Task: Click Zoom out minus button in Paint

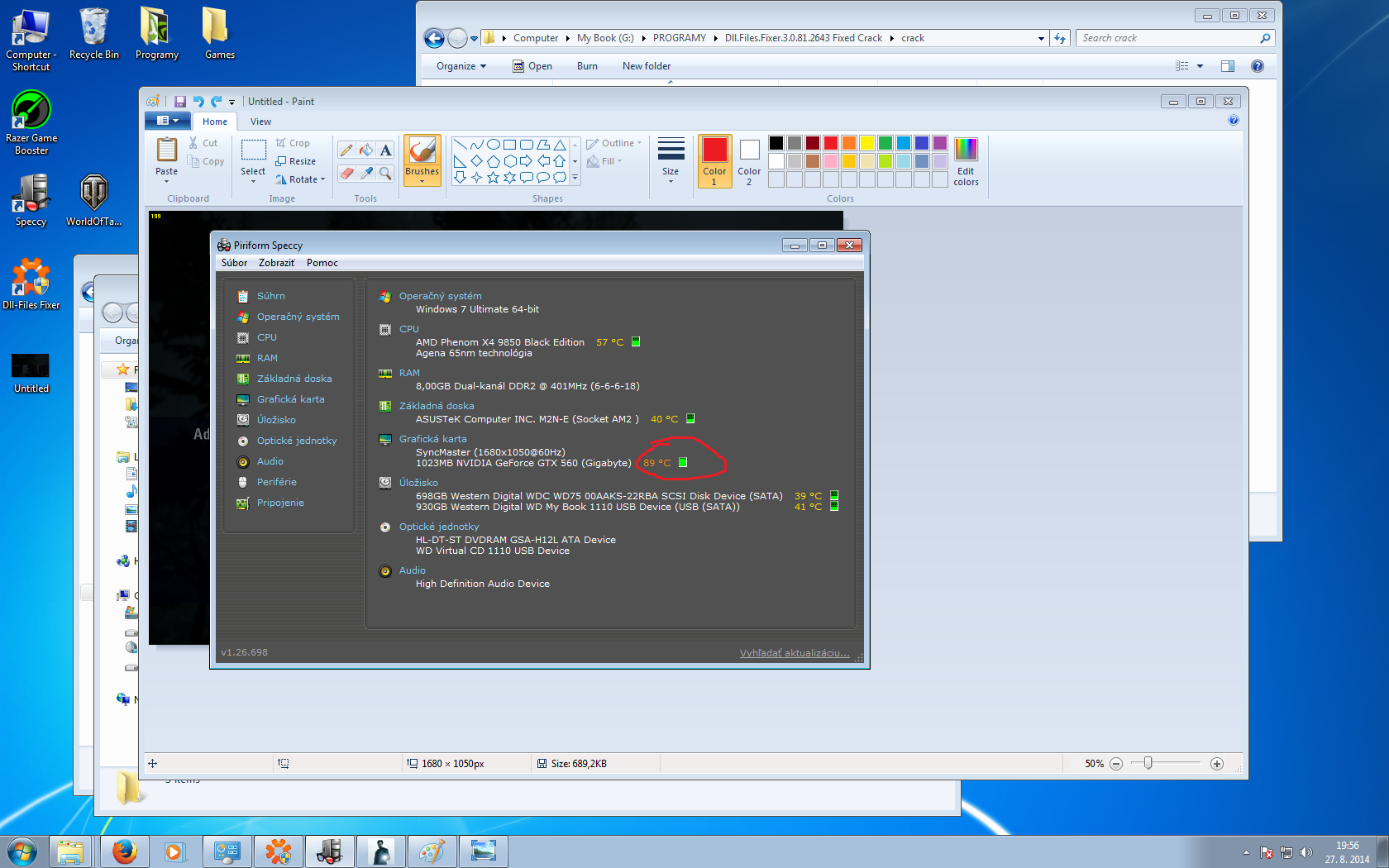Action: tap(1116, 764)
